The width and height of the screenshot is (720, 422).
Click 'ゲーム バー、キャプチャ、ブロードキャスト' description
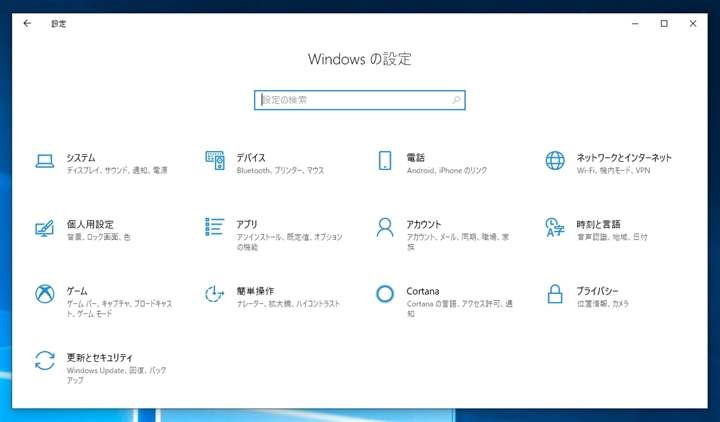click(x=119, y=309)
